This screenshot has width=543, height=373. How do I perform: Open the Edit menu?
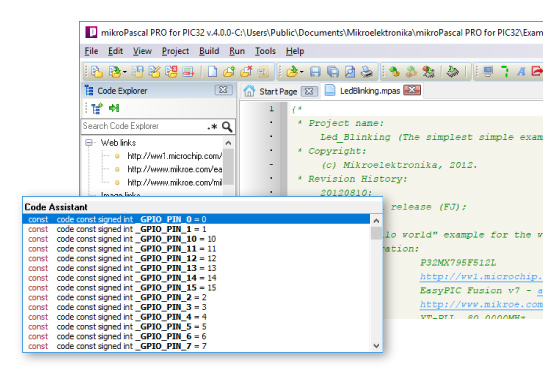click(x=115, y=51)
